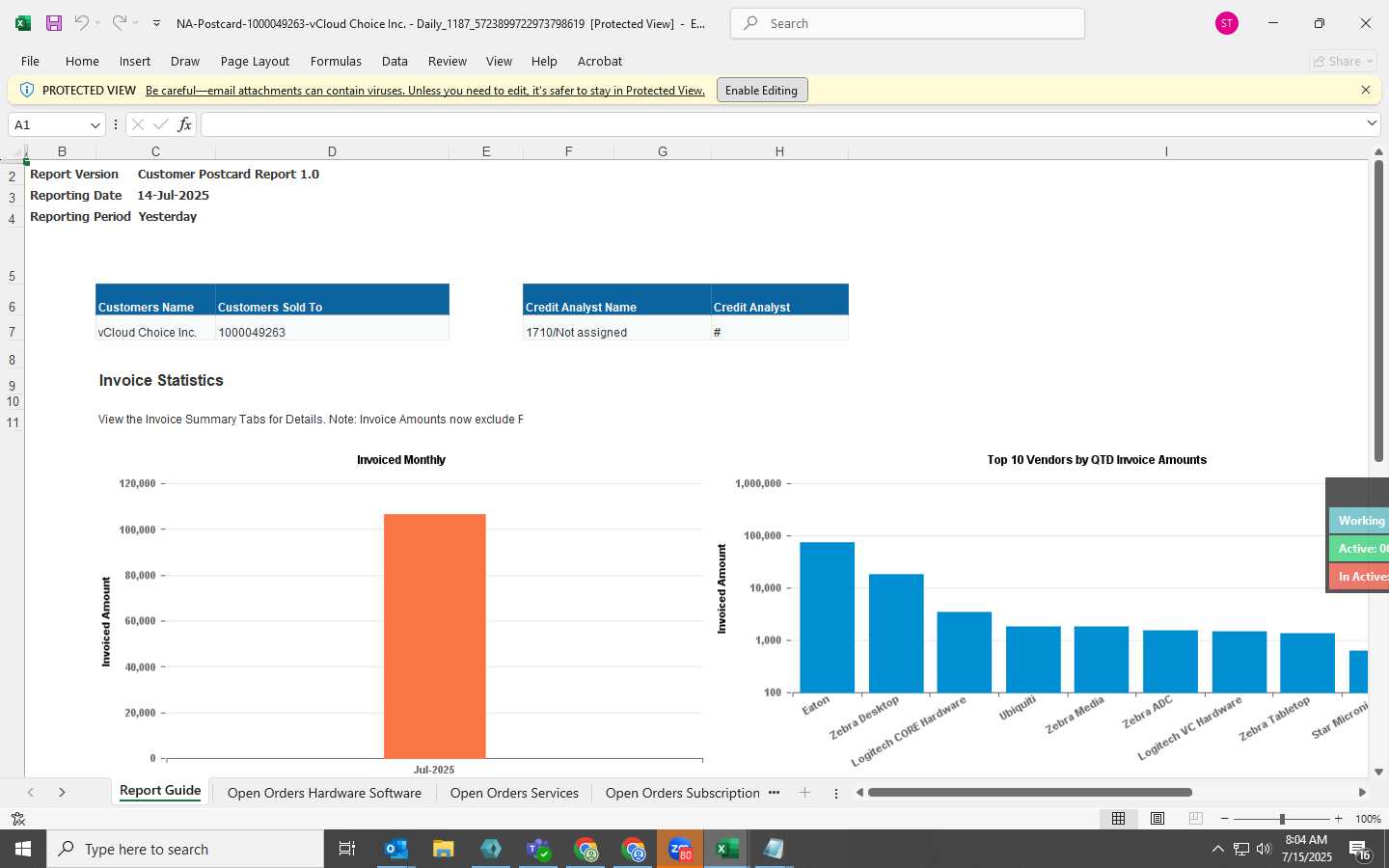Click the Zebra Desktop bar in chart
This screenshot has width=1389, height=868.
pyautogui.click(x=896, y=633)
